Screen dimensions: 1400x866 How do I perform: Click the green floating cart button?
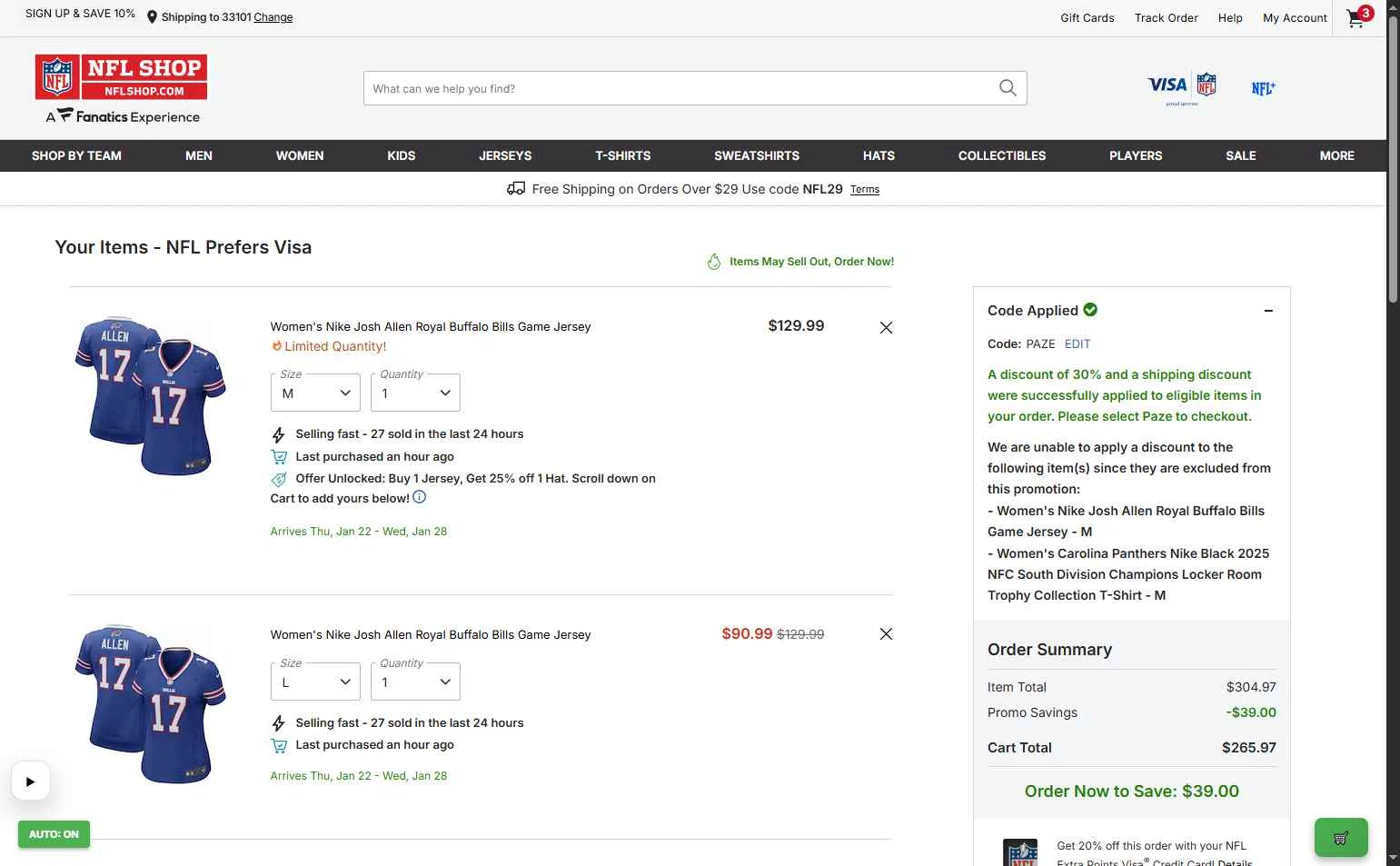(1340, 838)
